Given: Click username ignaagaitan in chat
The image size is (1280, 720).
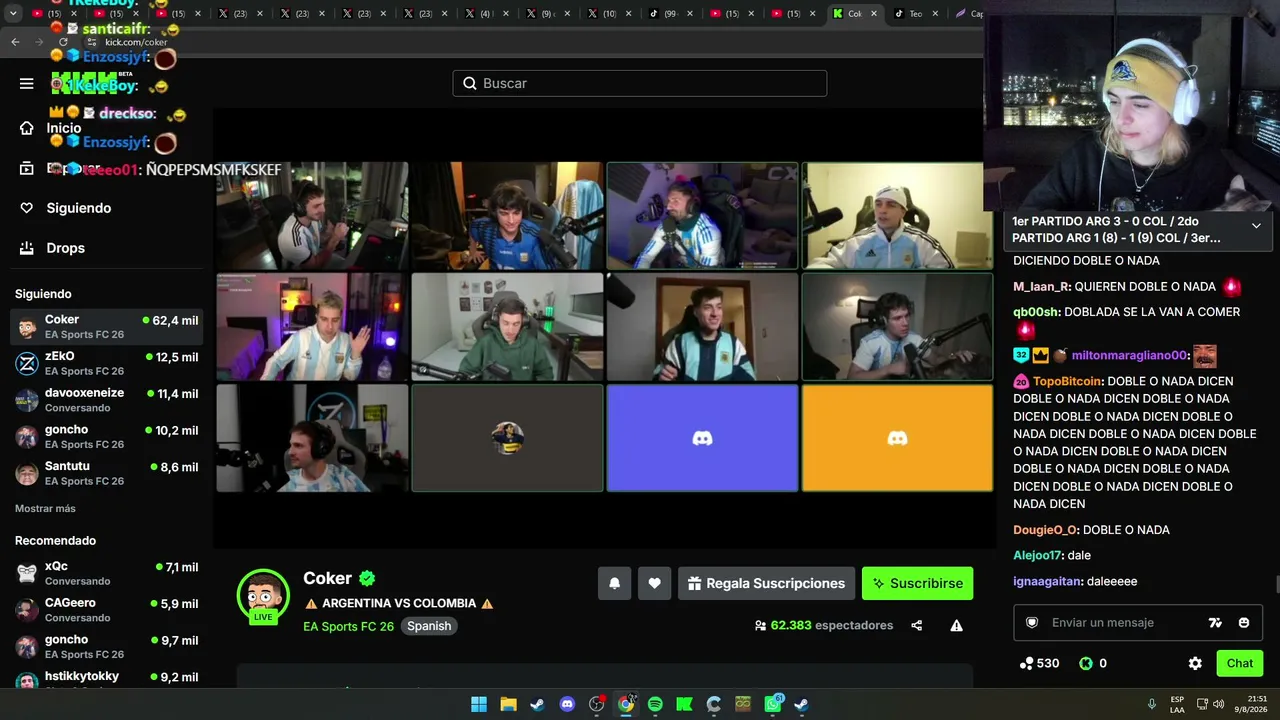Looking at the screenshot, I should [1047, 581].
